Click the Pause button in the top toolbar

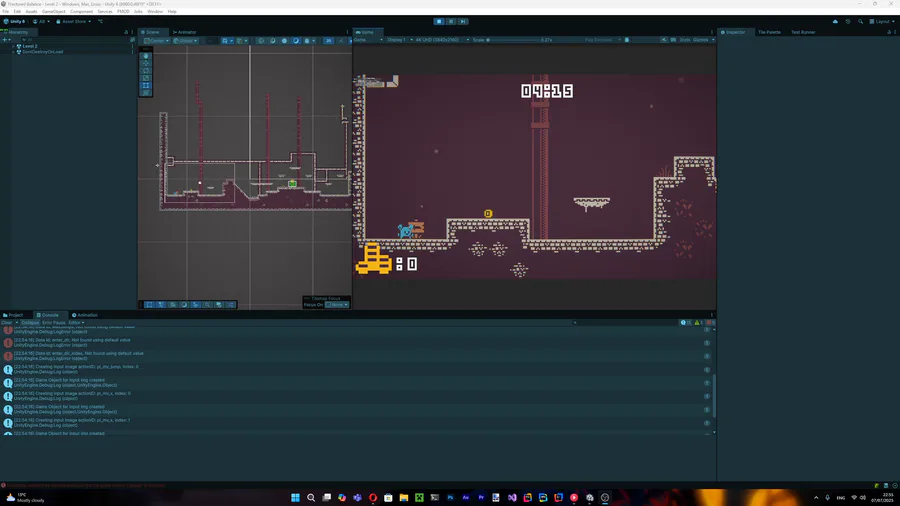point(451,21)
